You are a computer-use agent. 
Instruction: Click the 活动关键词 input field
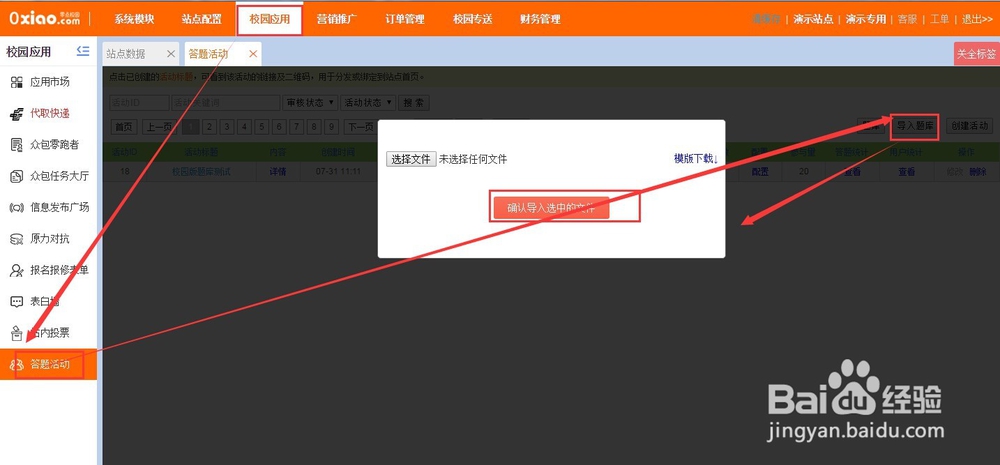(226, 103)
